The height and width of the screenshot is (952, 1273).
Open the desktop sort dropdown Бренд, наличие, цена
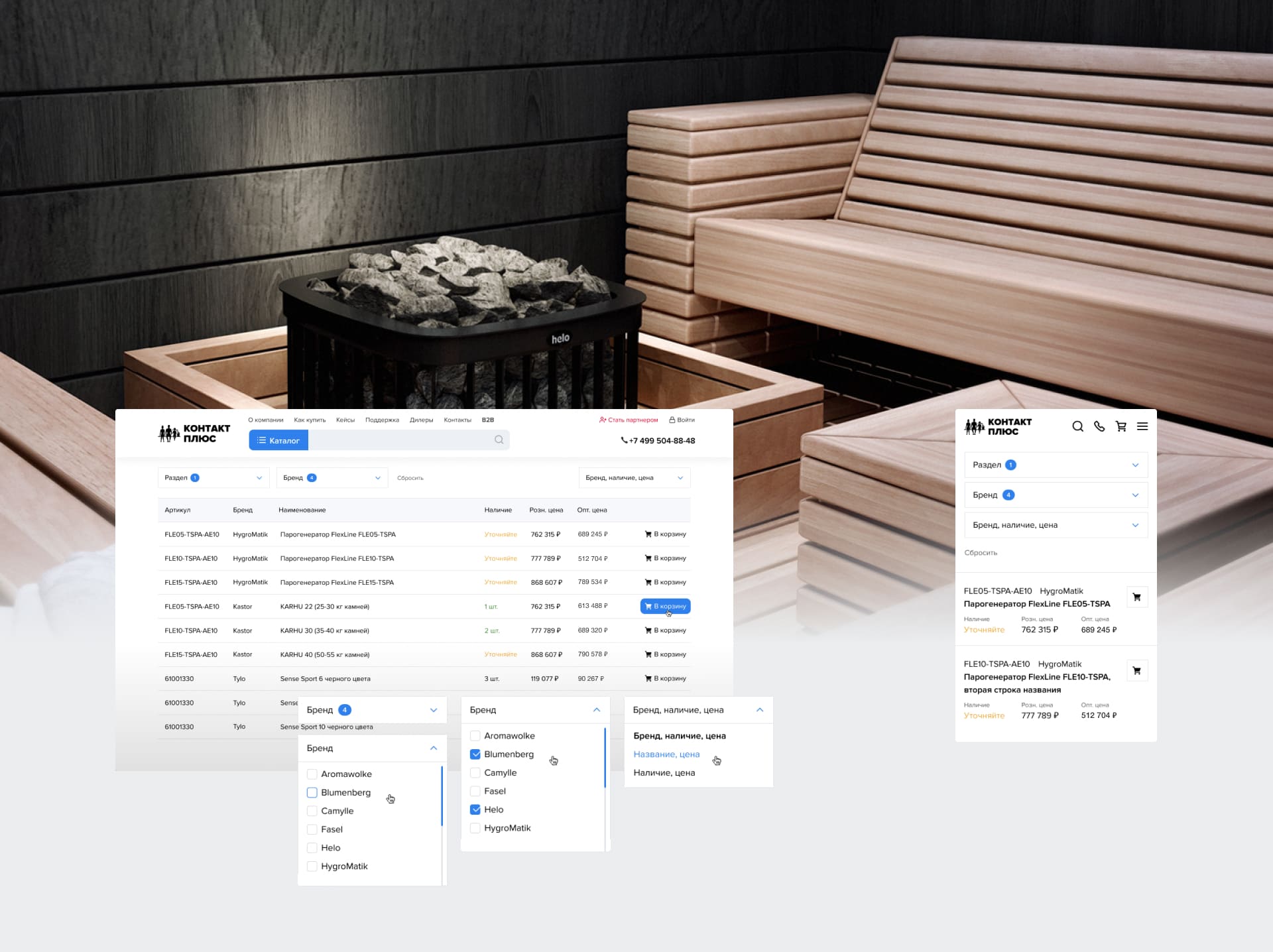coord(634,478)
